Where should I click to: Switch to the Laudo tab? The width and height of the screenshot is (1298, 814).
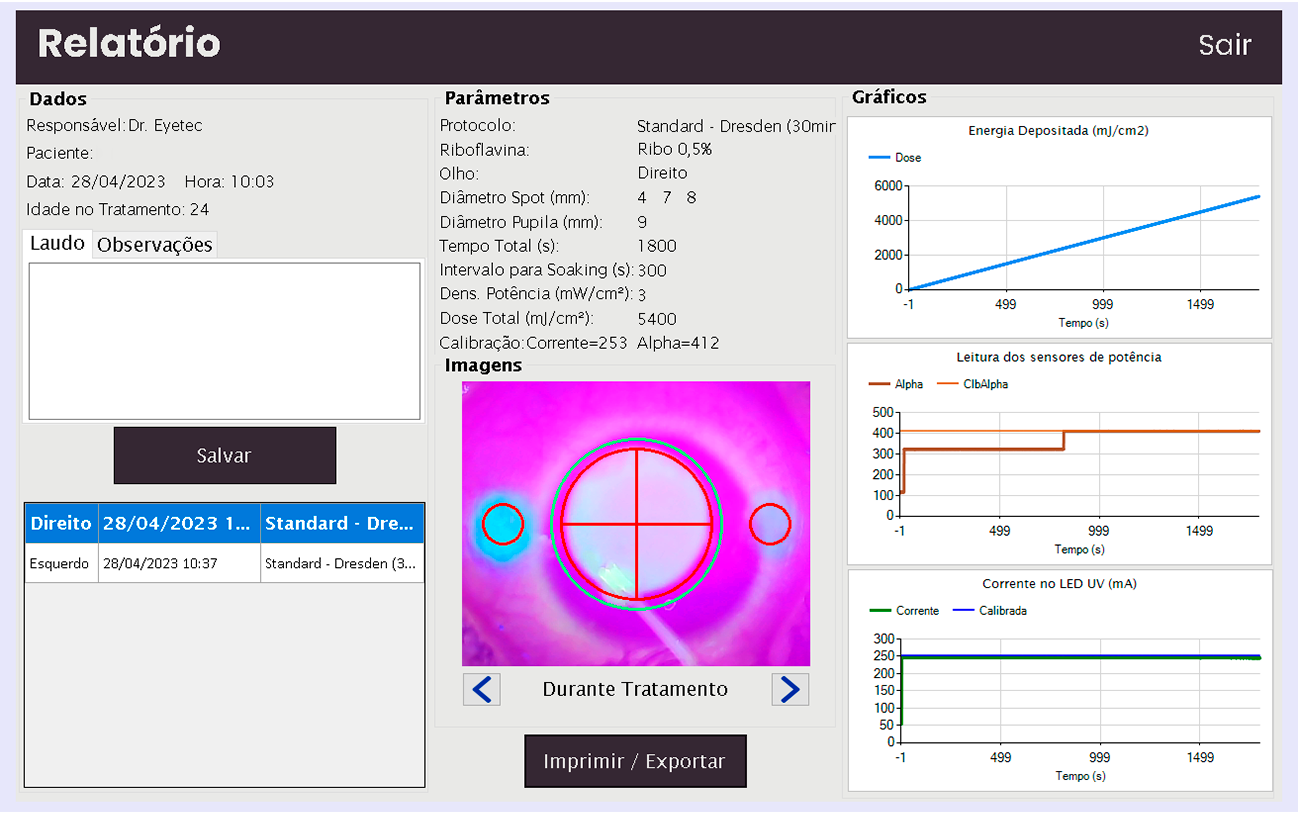tap(57, 243)
